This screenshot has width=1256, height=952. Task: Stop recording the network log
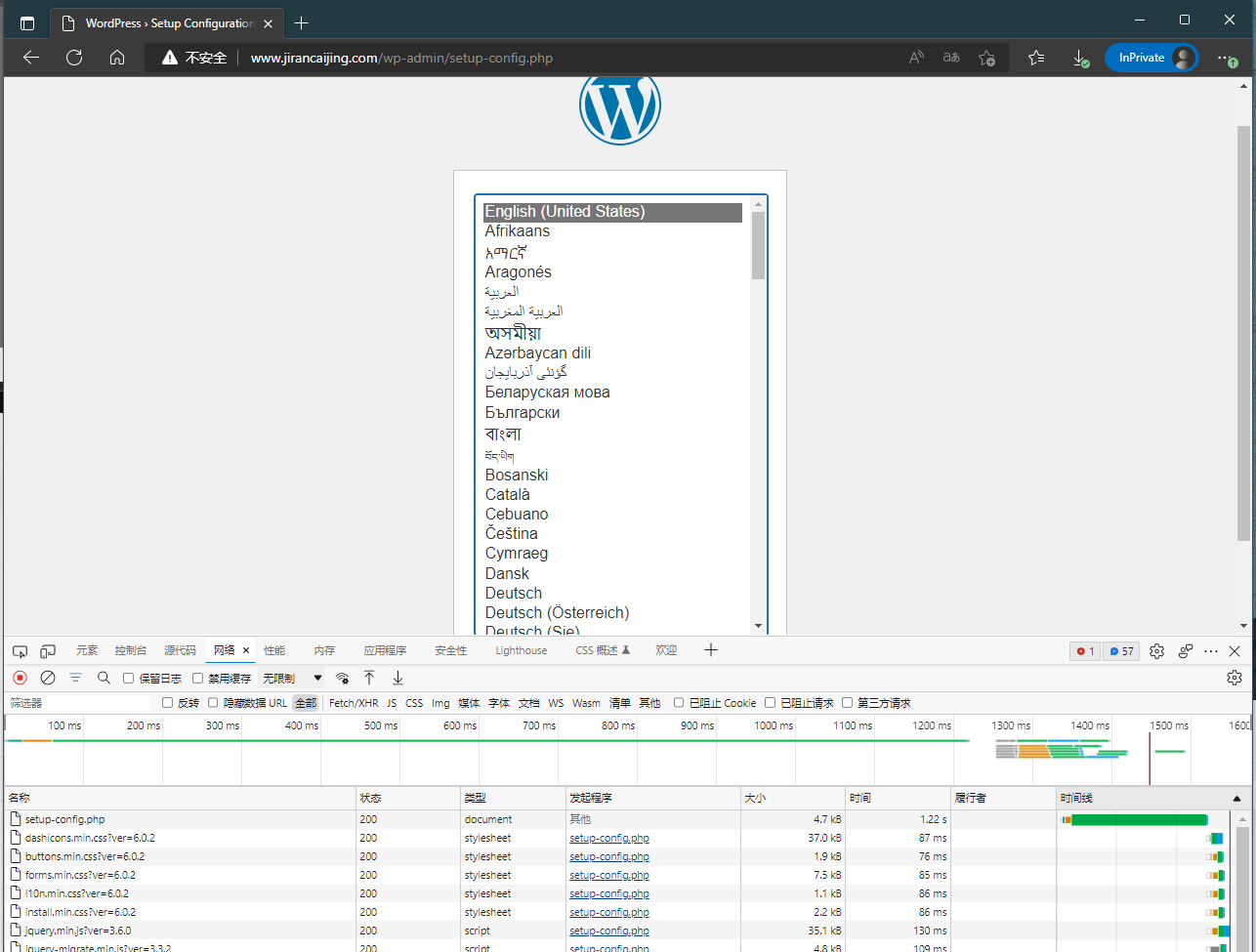click(x=20, y=678)
